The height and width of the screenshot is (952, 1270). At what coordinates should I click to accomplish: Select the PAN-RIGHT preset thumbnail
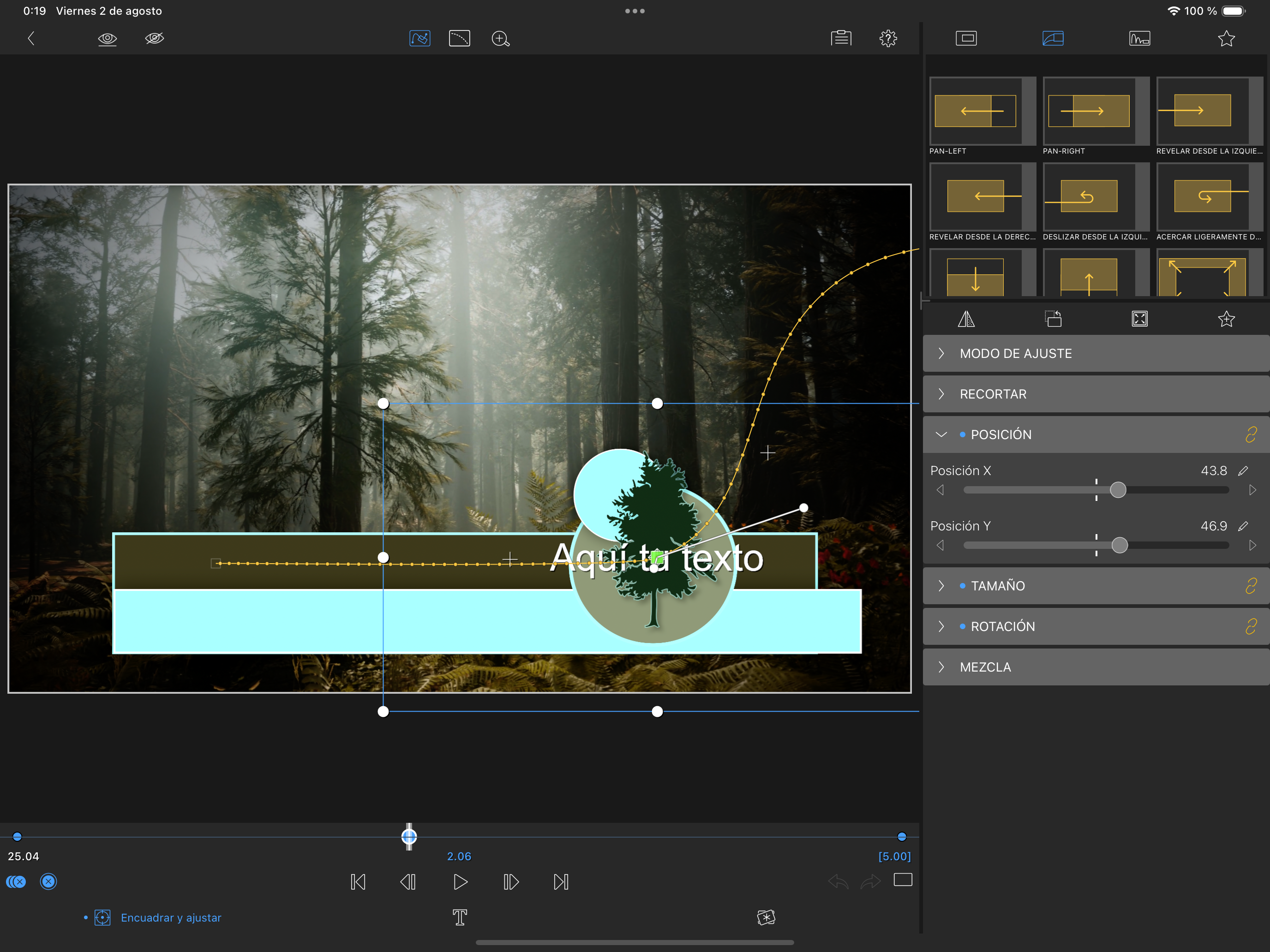pyautogui.click(x=1089, y=111)
